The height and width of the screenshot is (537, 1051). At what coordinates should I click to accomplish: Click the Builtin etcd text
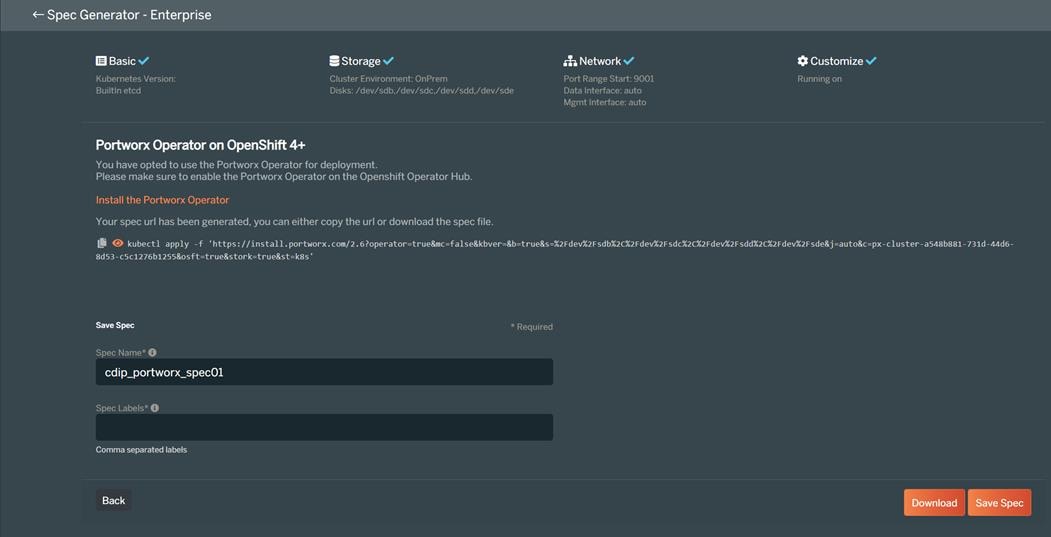119,91
